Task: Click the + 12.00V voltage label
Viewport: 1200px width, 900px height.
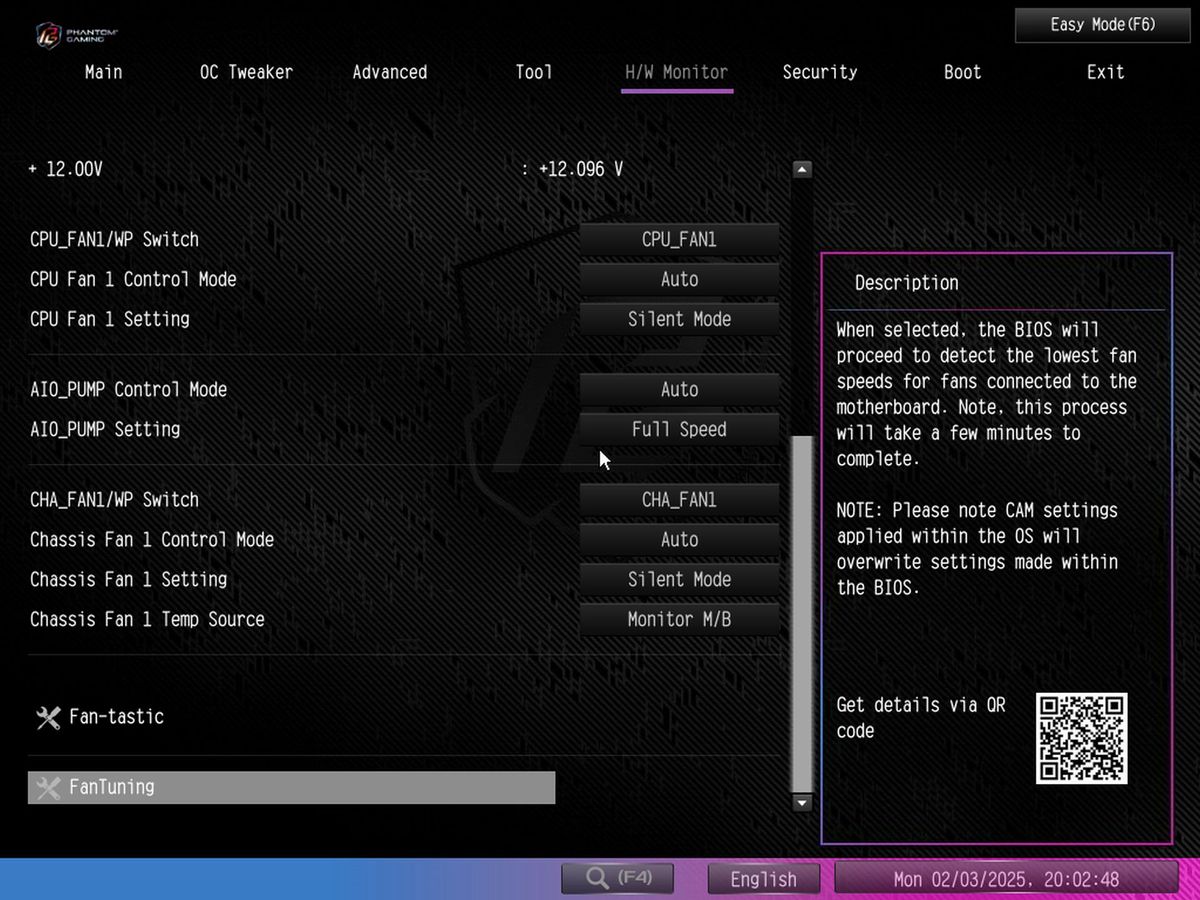Action: point(65,170)
